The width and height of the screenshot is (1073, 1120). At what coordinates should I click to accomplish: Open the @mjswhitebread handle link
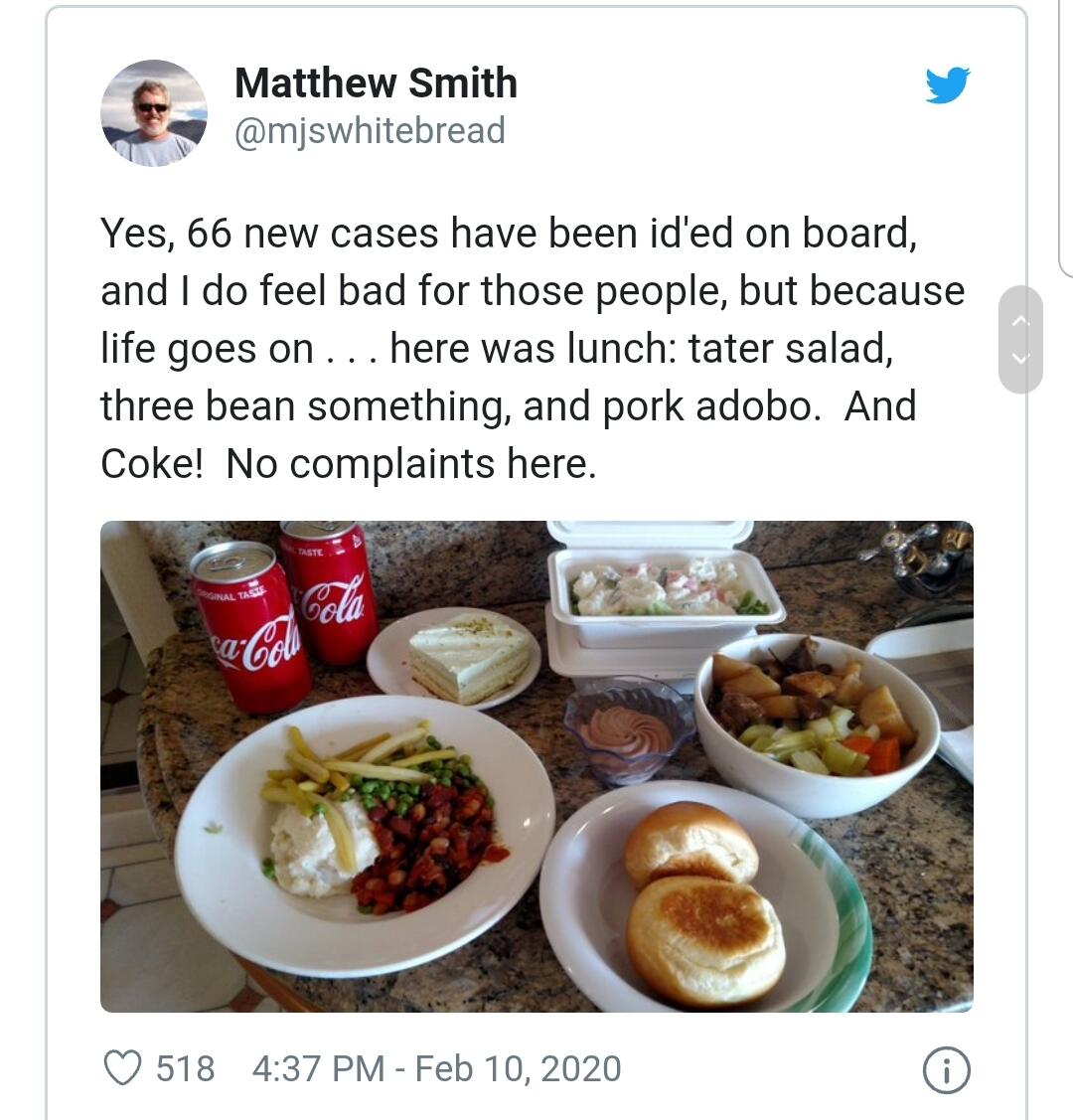click(x=370, y=131)
